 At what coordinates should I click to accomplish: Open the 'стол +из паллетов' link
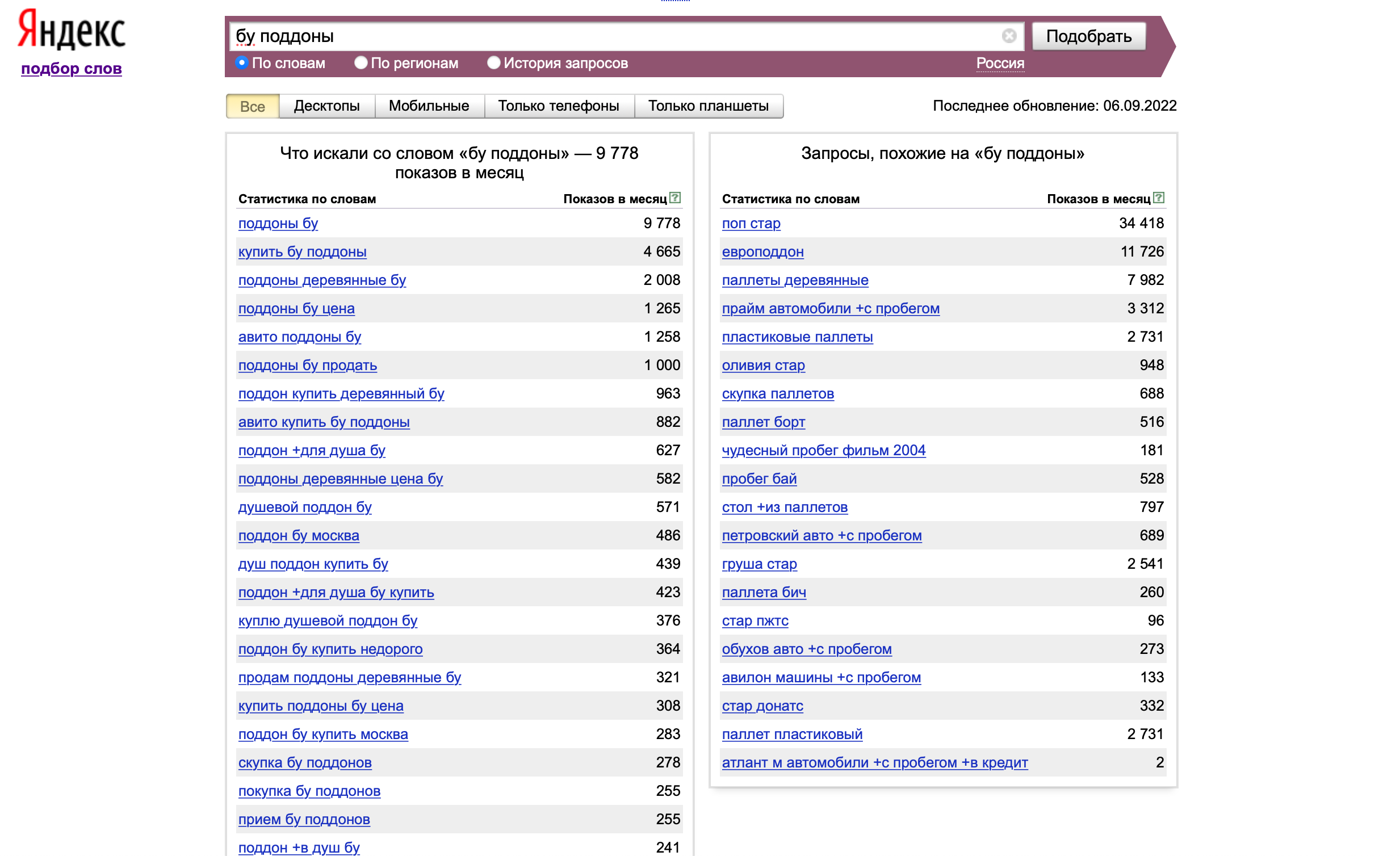785,507
